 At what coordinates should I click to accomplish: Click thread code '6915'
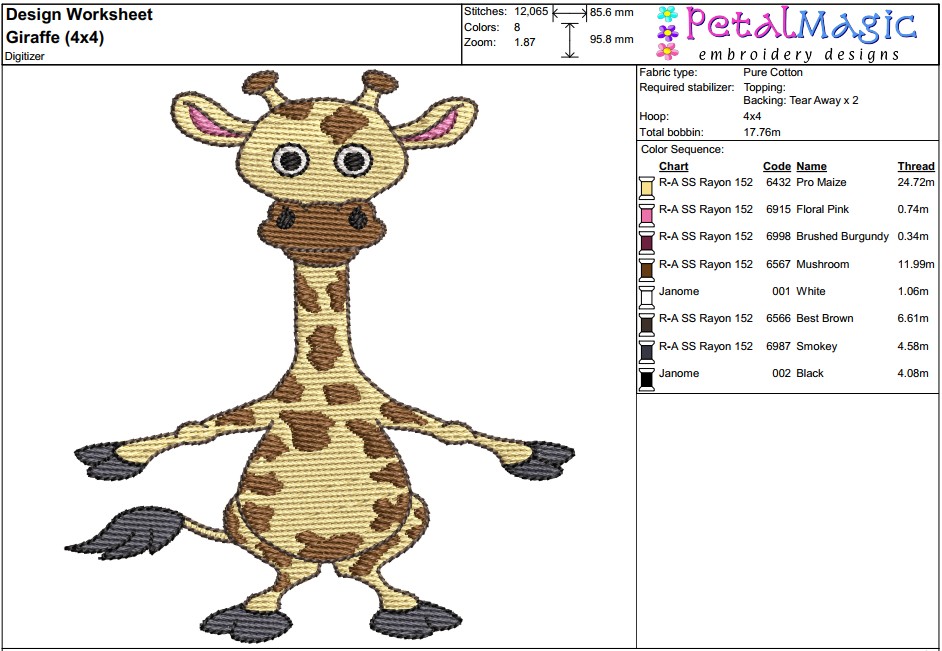(778, 209)
